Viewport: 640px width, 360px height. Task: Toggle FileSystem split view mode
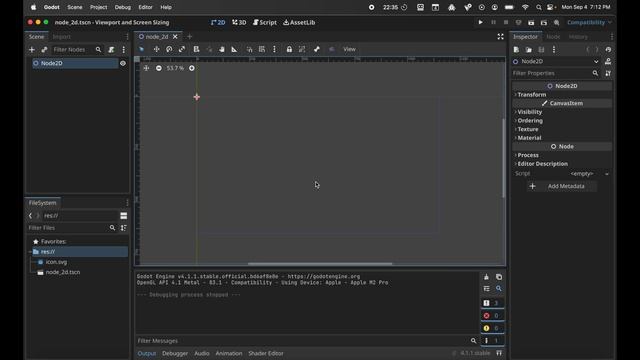coord(124,216)
